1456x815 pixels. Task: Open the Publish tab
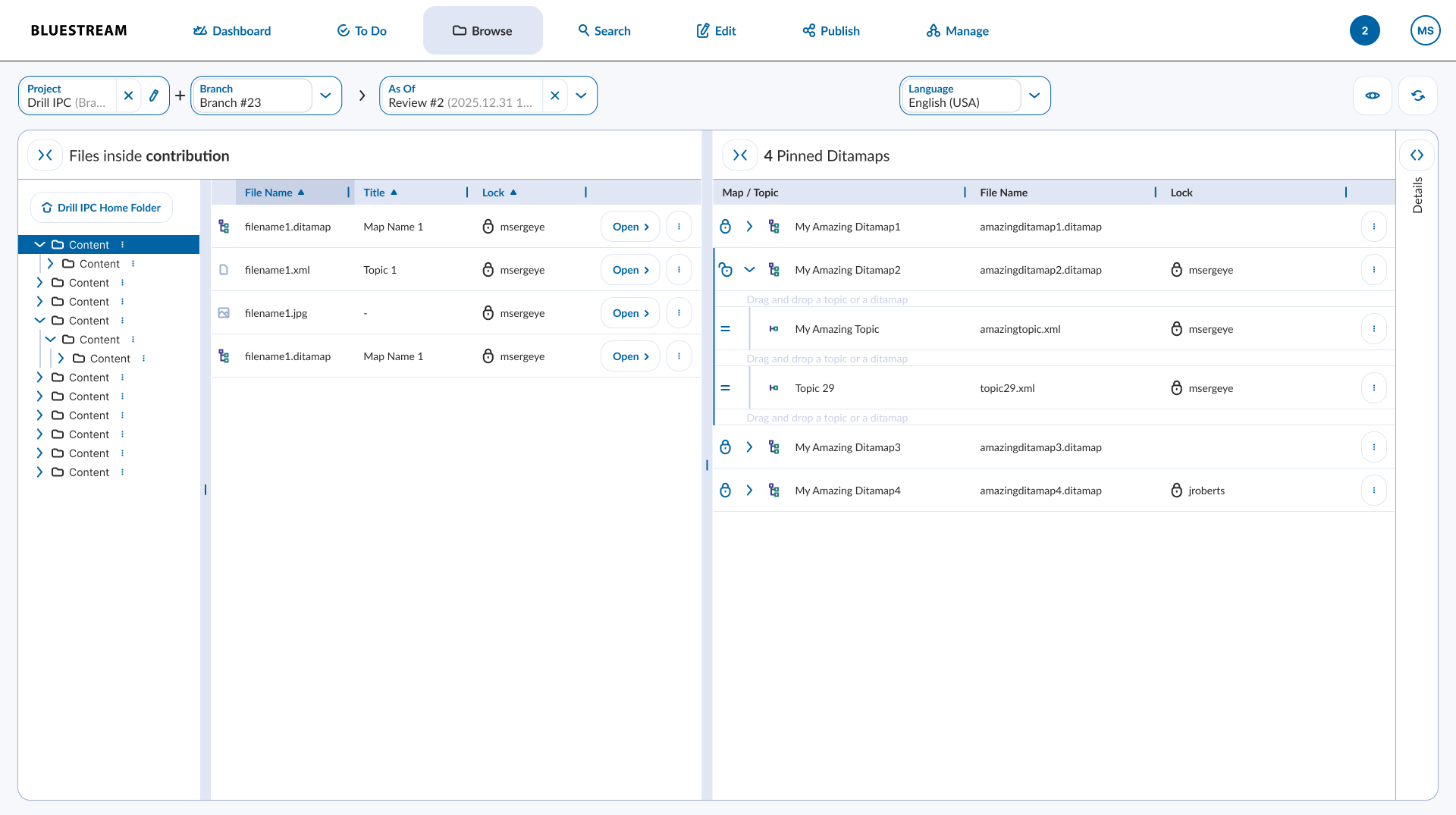pos(831,30)
